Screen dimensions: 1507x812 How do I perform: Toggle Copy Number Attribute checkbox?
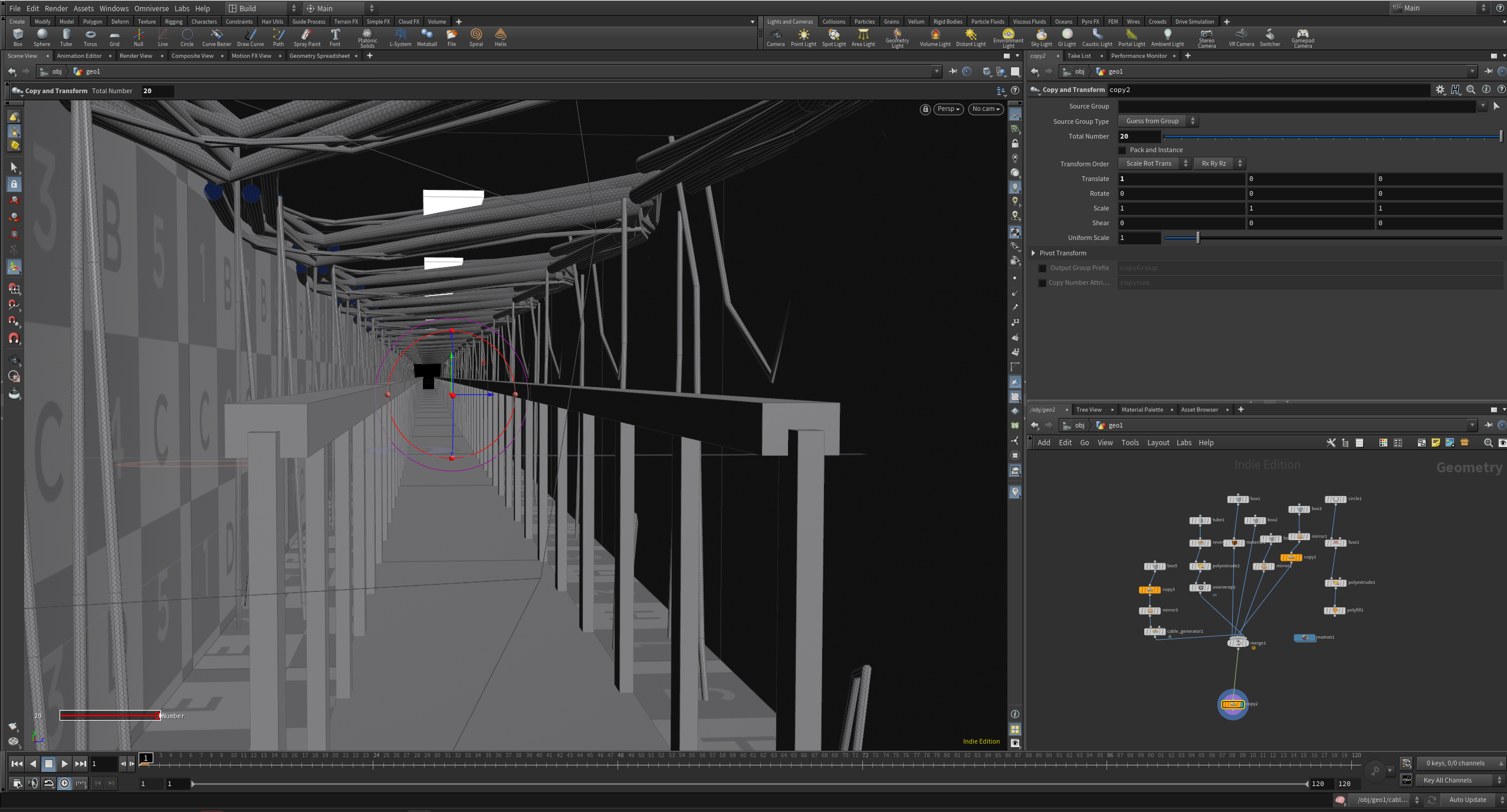coord(1042,283)
